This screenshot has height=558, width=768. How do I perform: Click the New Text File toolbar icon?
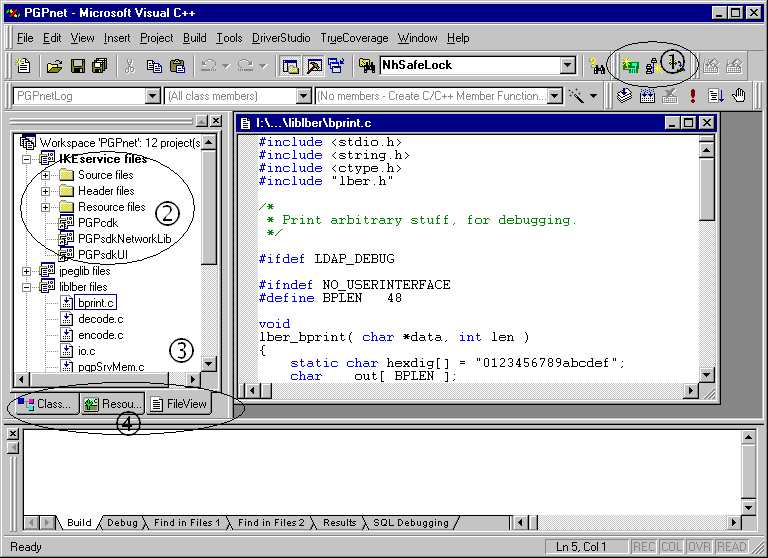coord(23,66)
